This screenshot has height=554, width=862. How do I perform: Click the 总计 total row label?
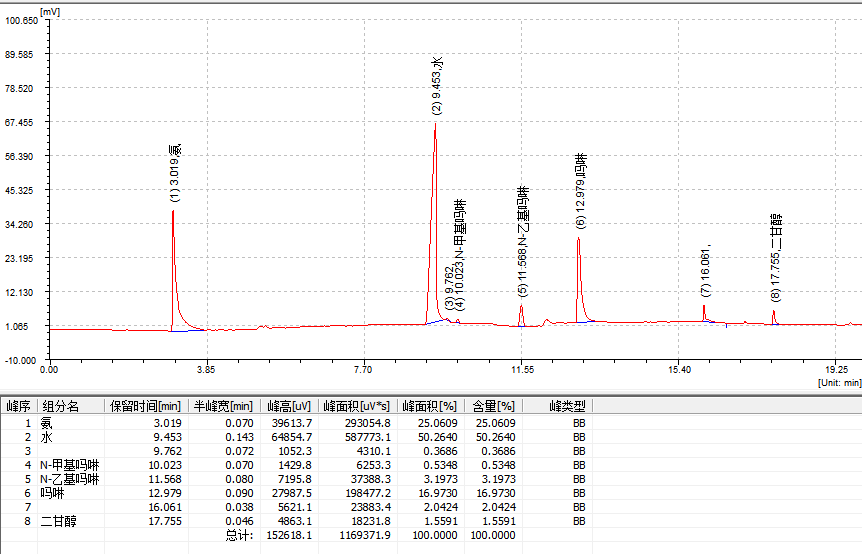pos(238,536)
